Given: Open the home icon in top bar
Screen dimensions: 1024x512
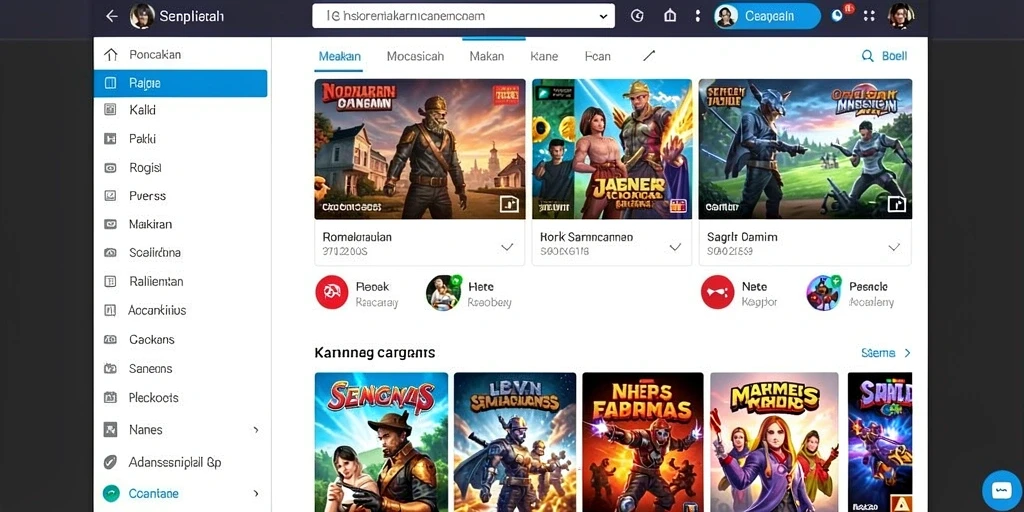Looking at the screenshot, I should [670, 16].
